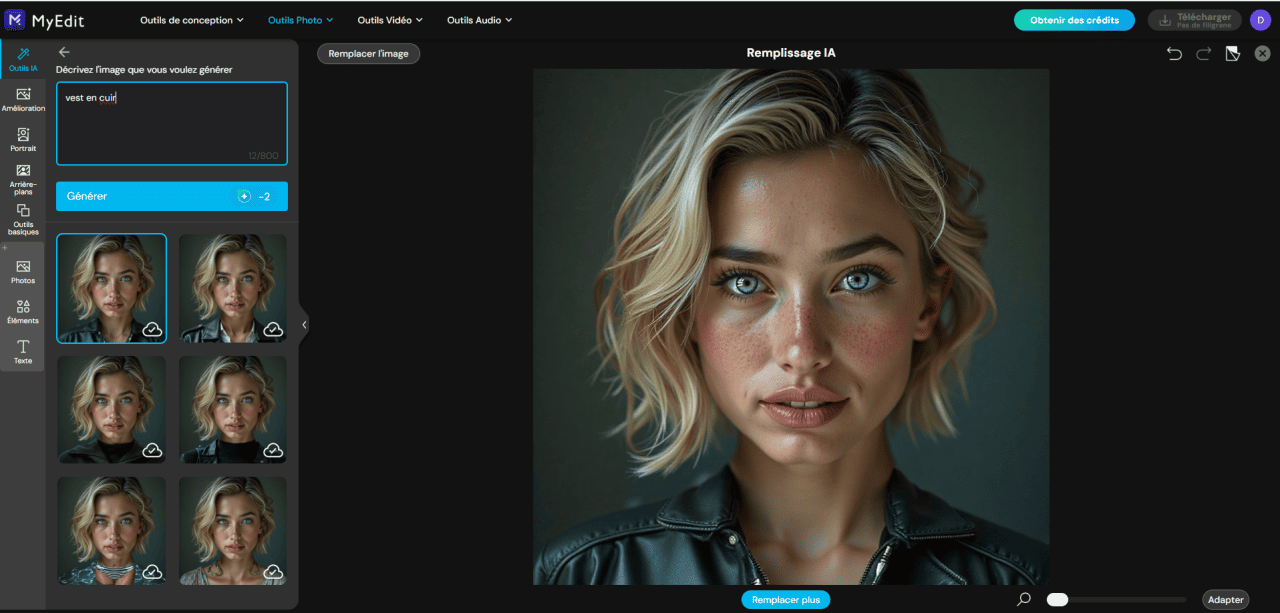
Task: Select the second generated thumbnail result
Action: (233, 288)
